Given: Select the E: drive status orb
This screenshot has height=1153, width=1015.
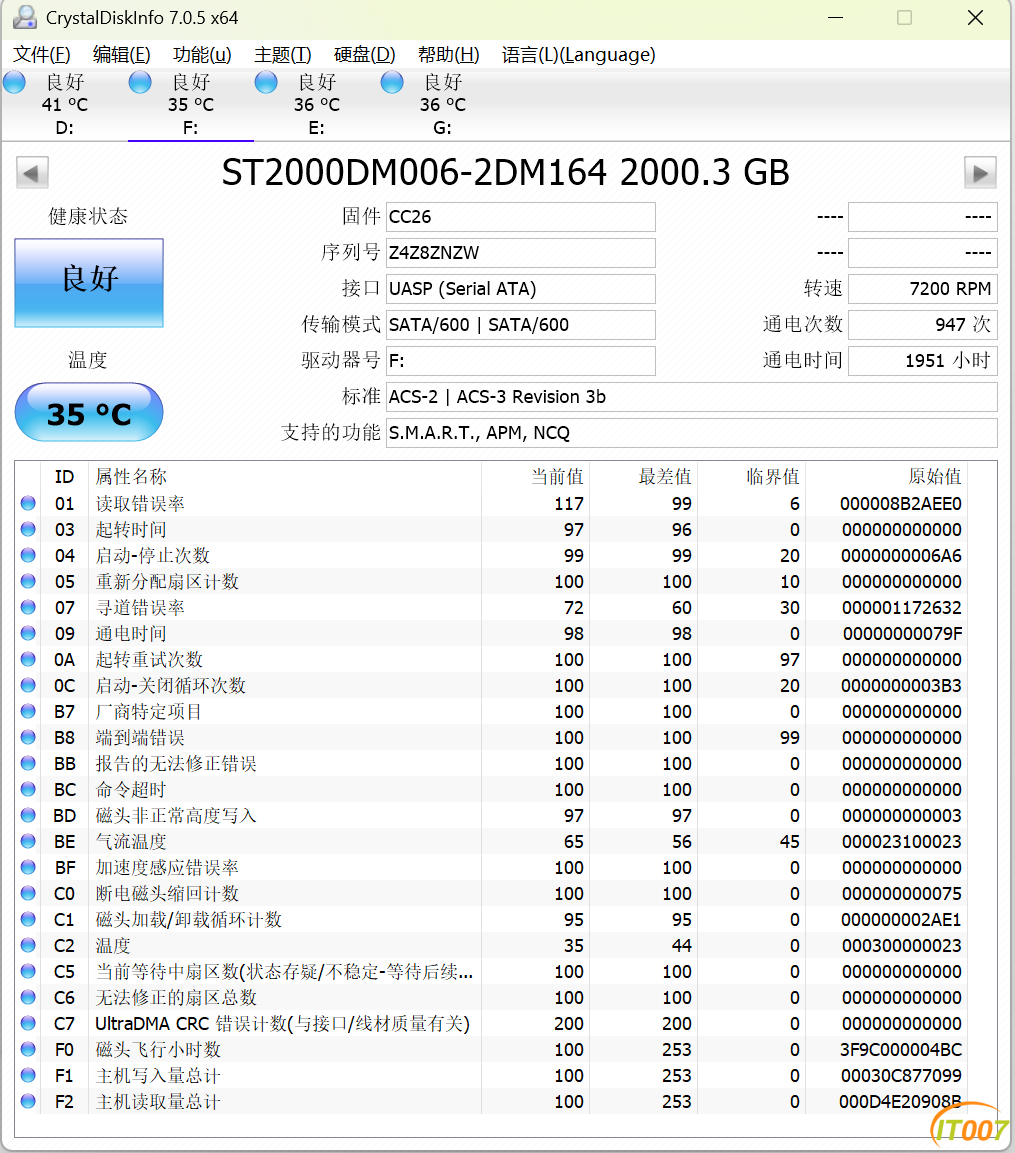Looking at the screenshot, I should coord(266,82).
